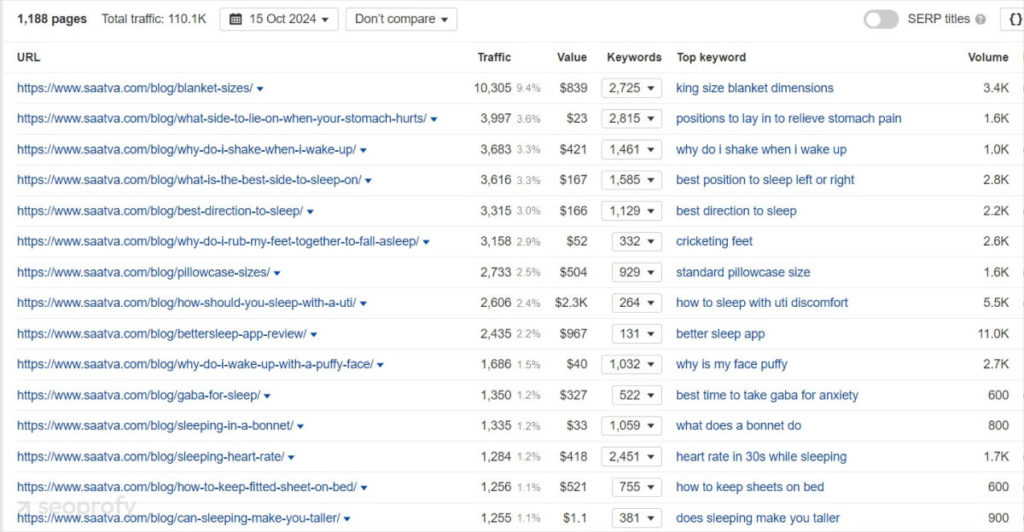Open the 332 keywords dropdown

pyautogui.click(x=637, y=242)
